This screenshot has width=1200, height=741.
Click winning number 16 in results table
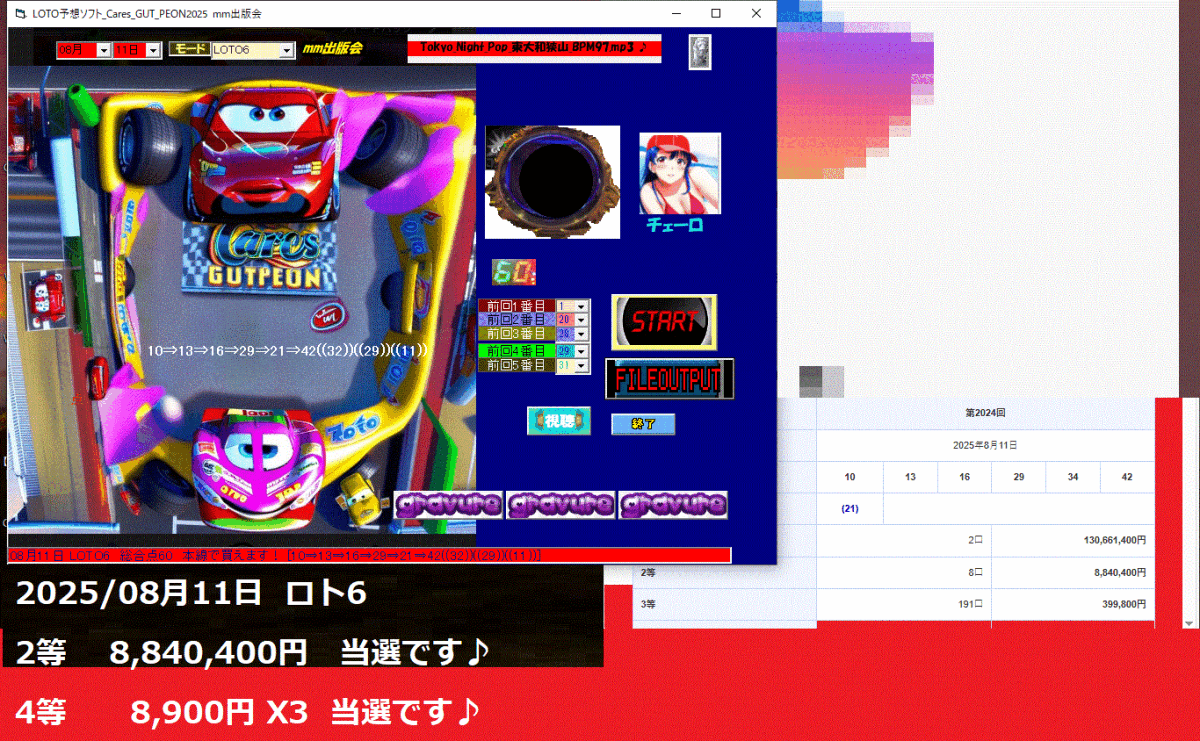[964, 477]
